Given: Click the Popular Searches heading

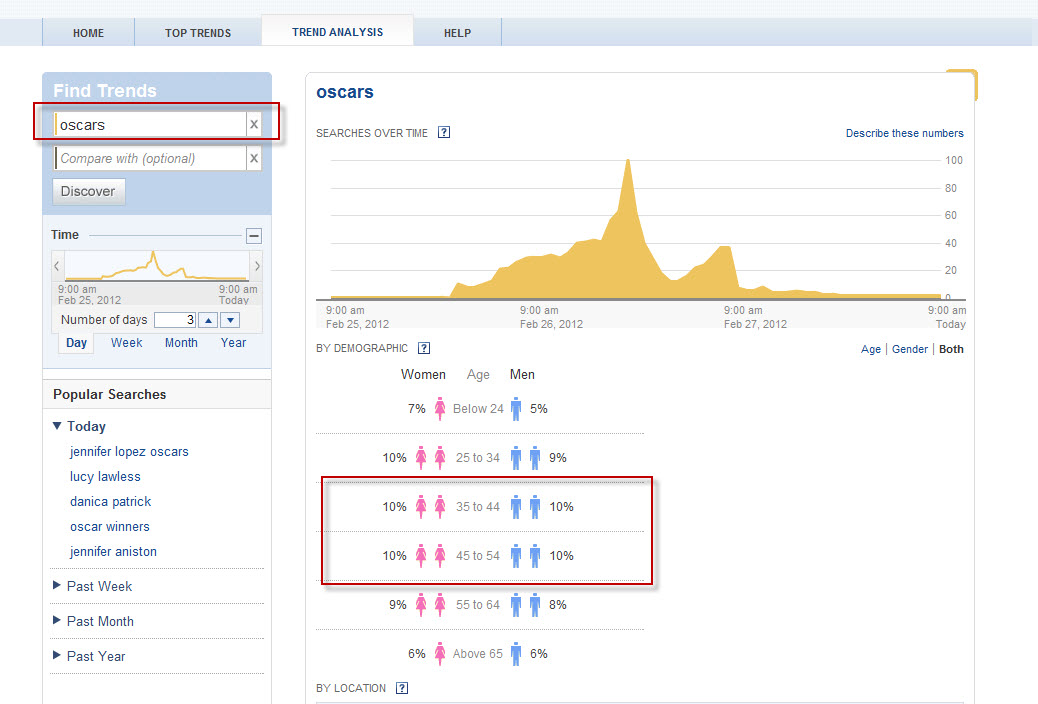Looking at the screenshot, I should point(110,394).
